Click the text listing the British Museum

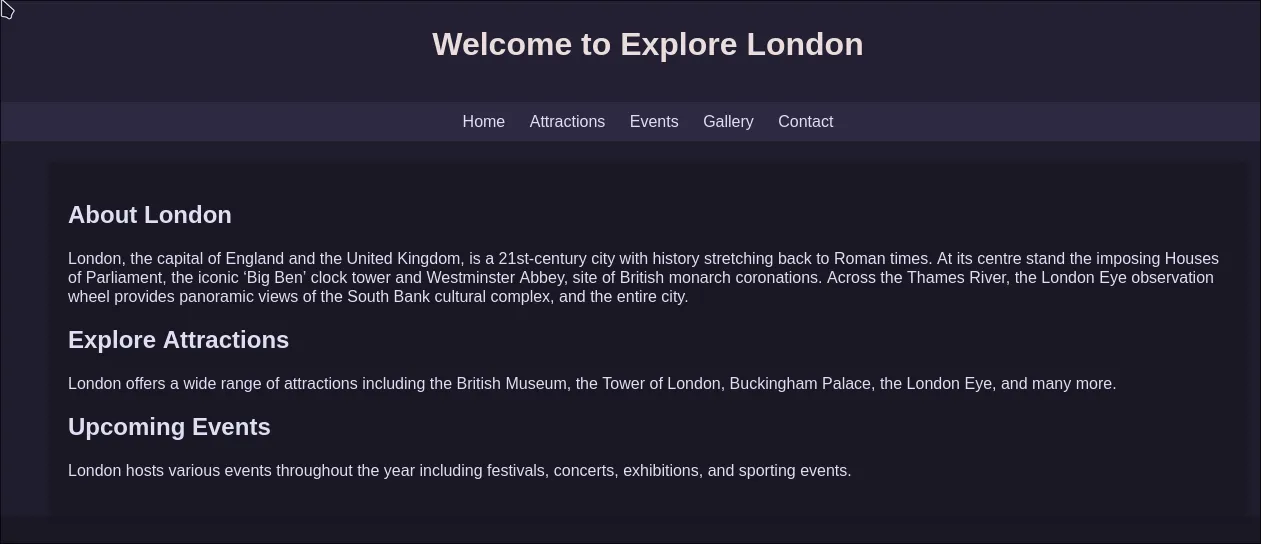point(592,383)
